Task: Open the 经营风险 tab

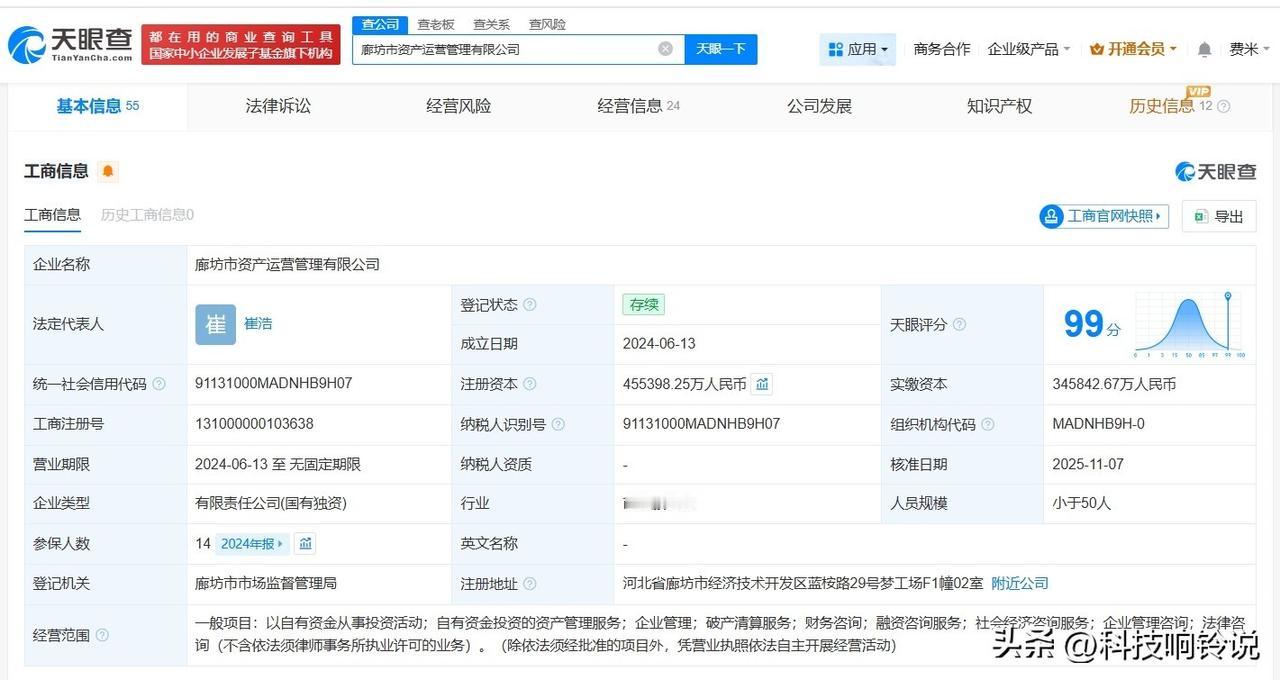Action: (x=458, y=106)
